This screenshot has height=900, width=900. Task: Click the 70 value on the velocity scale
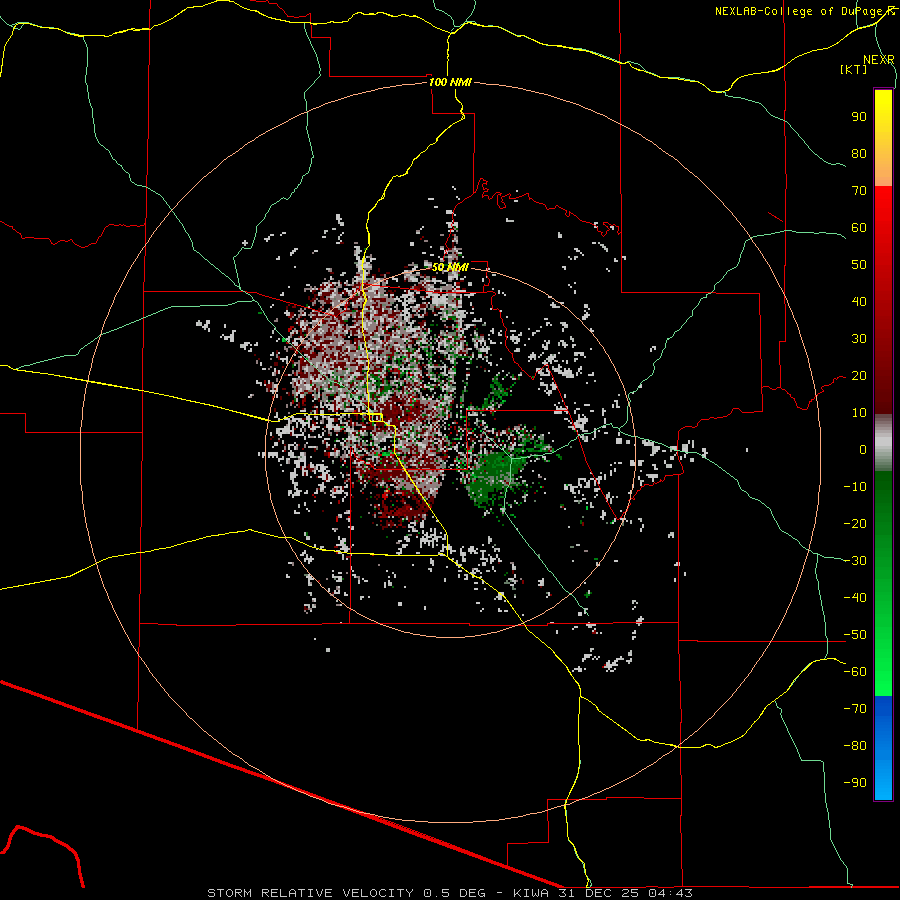(x=859, y=191)
